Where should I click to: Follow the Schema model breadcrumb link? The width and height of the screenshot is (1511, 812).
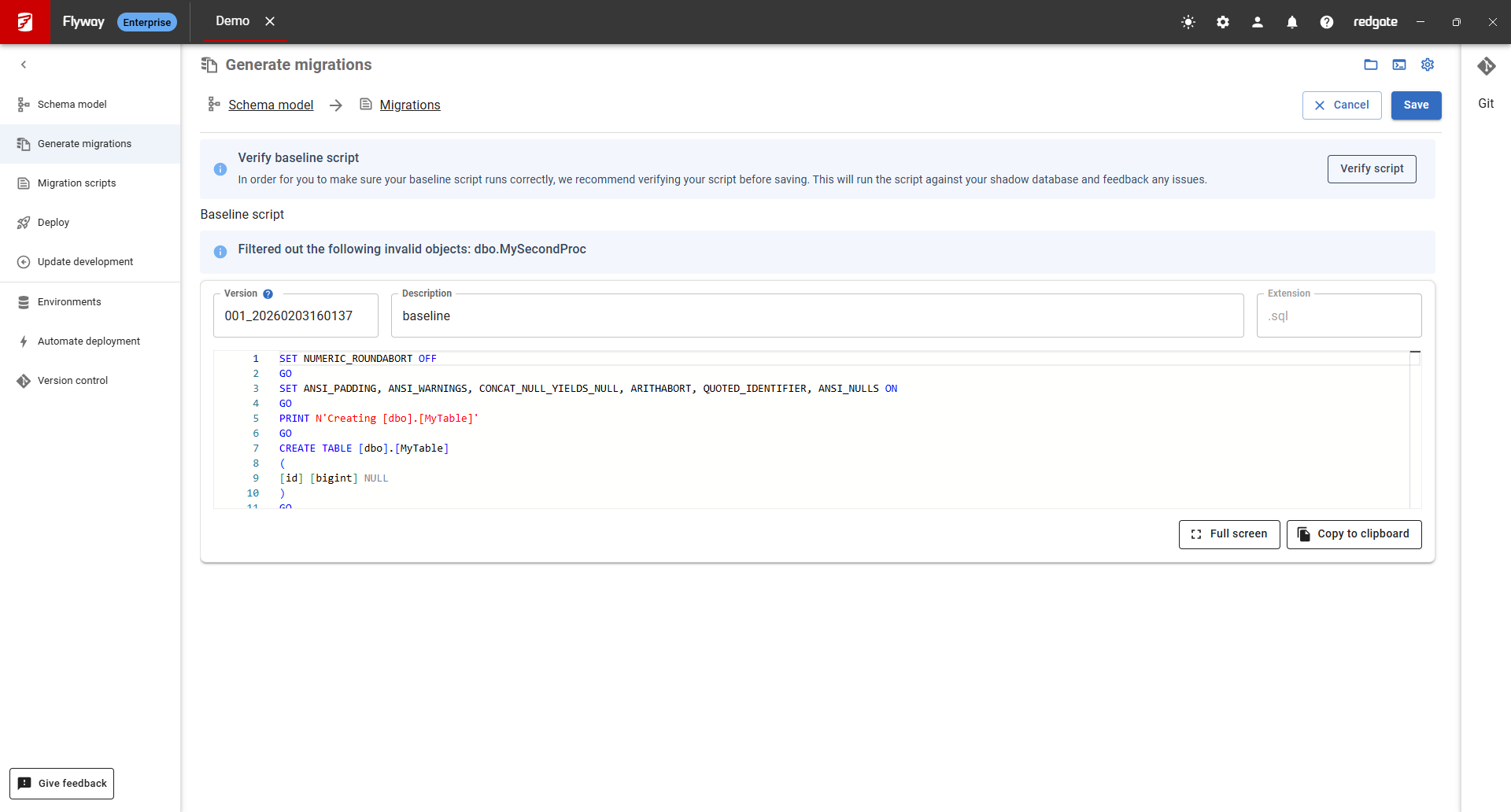[271, 105]
